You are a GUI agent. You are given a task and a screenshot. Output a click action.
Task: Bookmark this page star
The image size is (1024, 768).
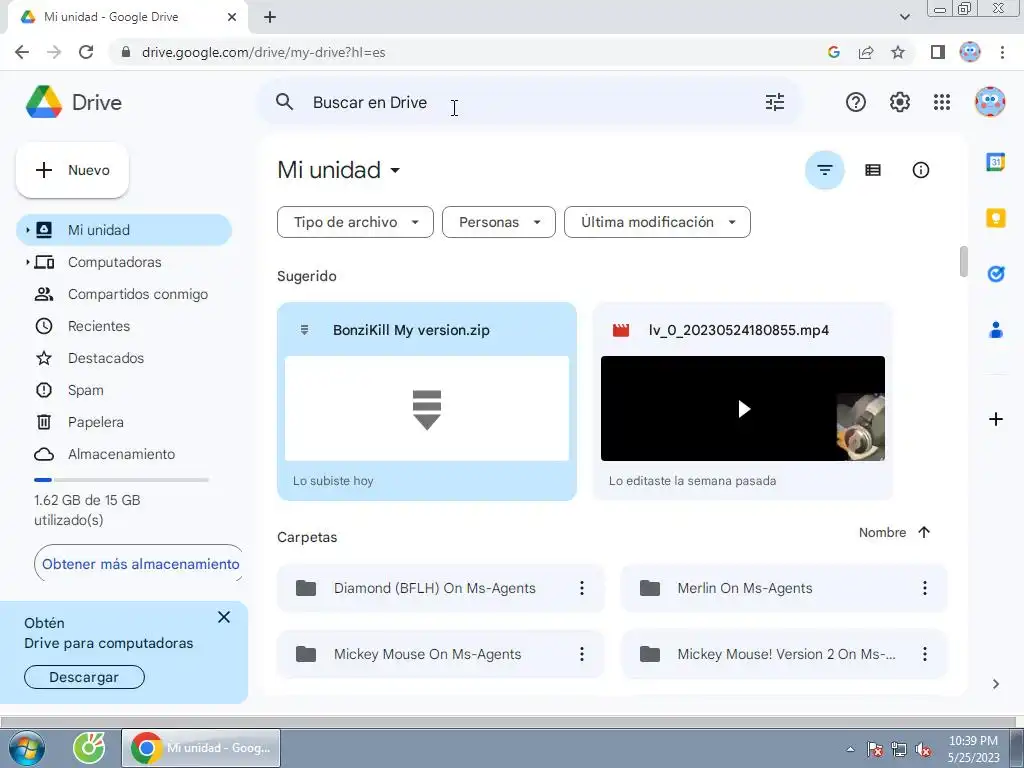898,52
